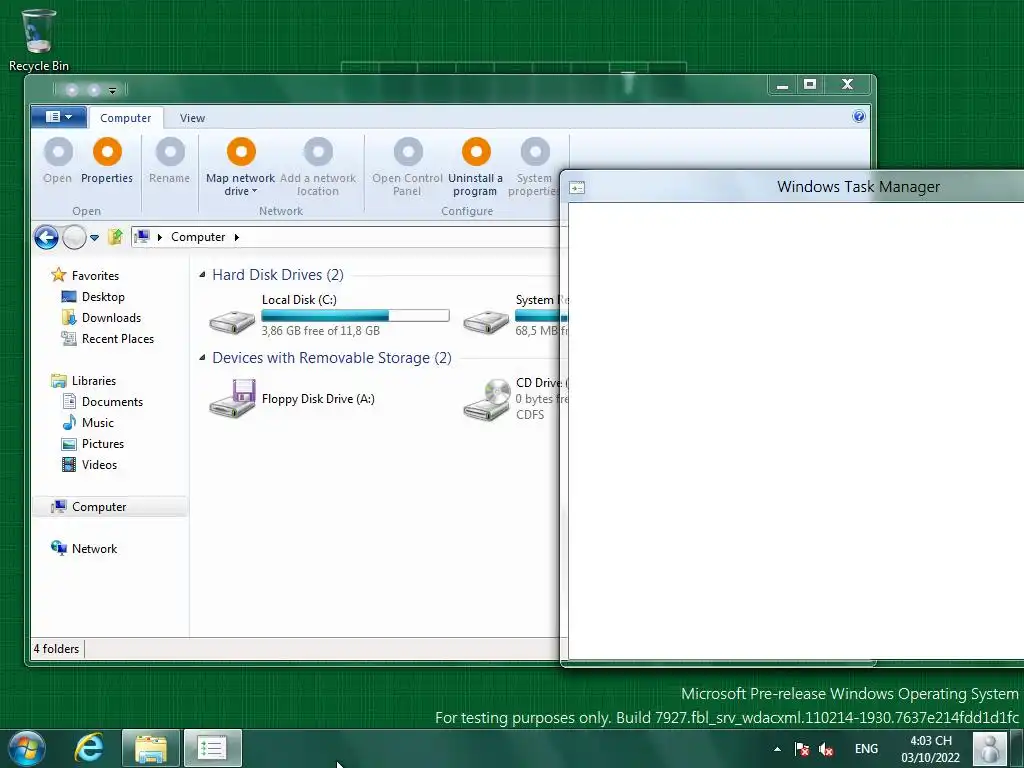Expand the arrow after Computer breadcrumb
The height and width of the screenshot is (768, 1024).
(x=236, y=237)
